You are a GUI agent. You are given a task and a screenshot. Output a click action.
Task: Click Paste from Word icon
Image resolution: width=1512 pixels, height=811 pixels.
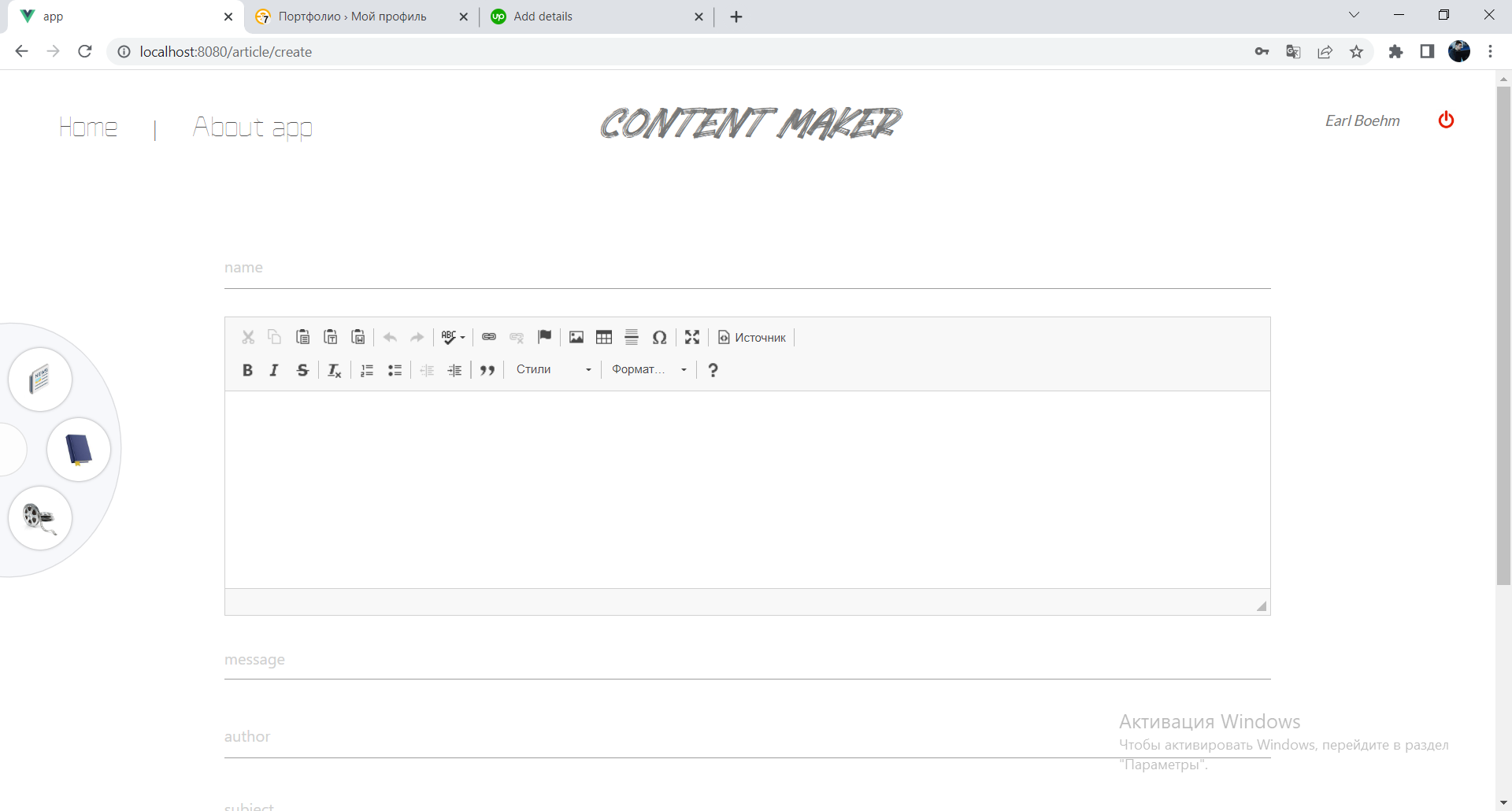[x=358, y=337]
